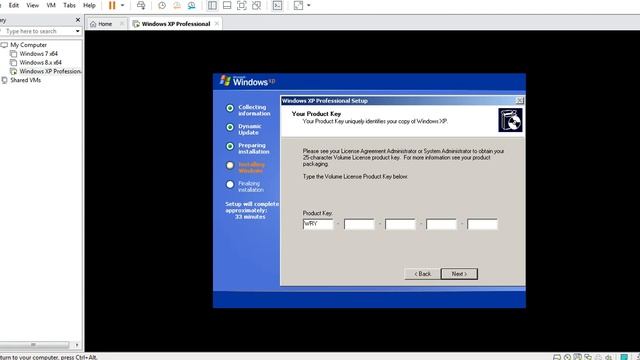
Task: Click the orange Pause VM icon
Action: click(112, 5)
